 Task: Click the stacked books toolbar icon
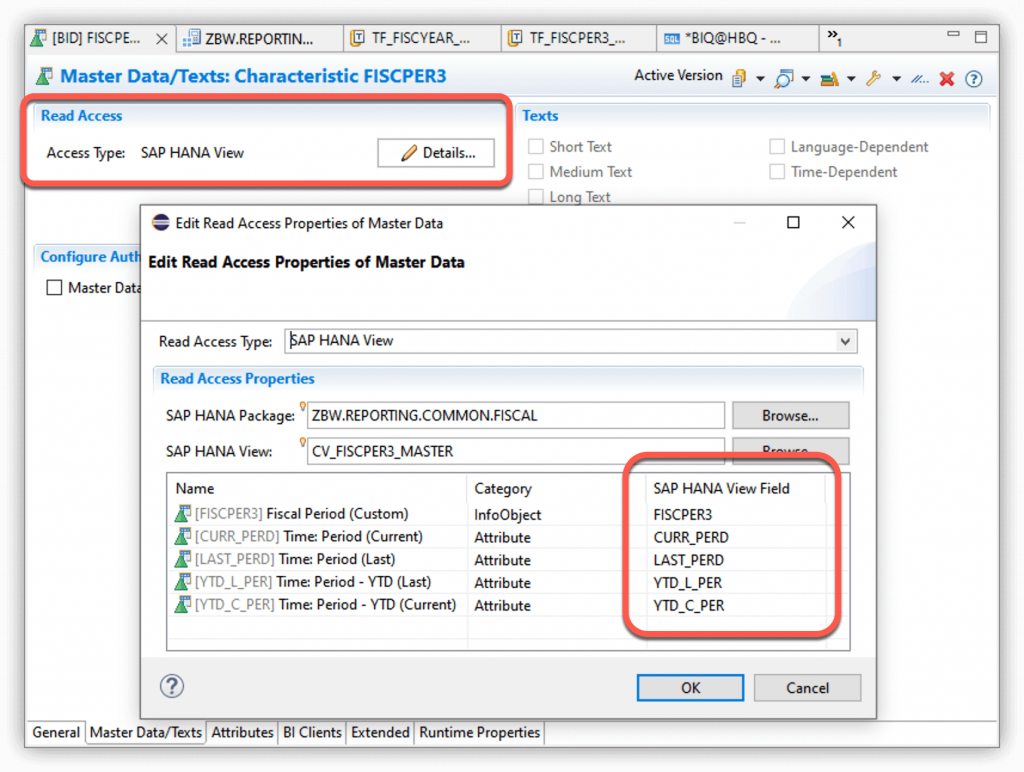click(x=829, y=79)
